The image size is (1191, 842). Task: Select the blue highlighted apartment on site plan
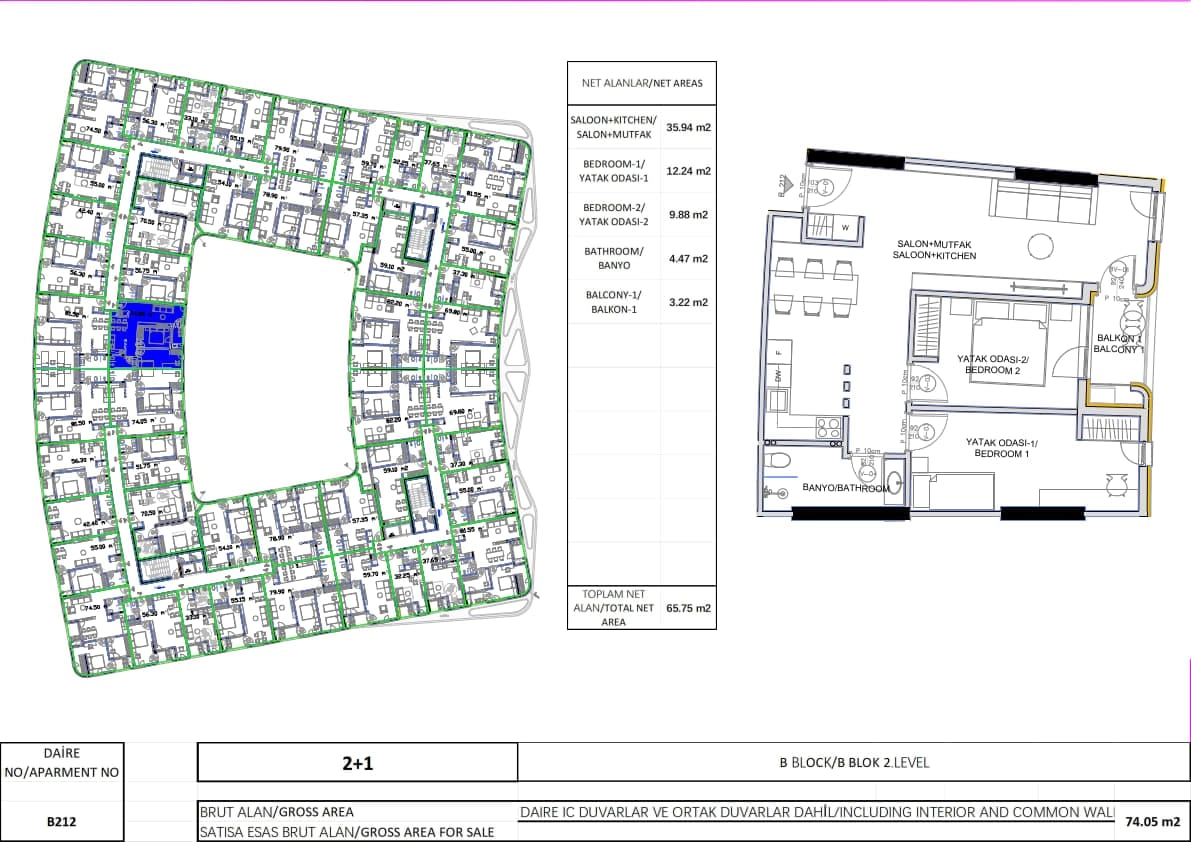click(148, 336)
